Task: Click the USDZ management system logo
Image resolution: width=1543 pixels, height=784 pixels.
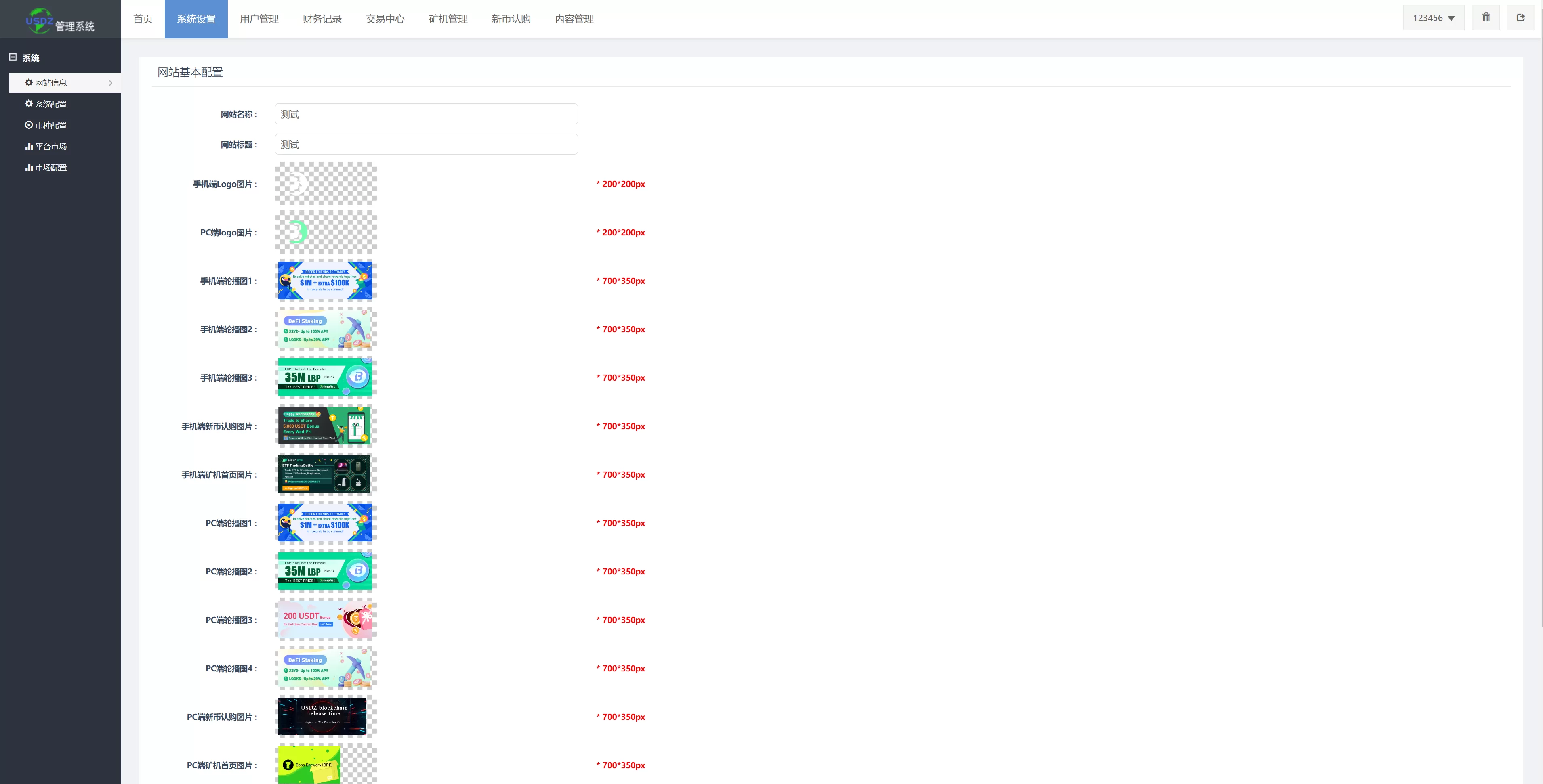Action: (60, 20)
